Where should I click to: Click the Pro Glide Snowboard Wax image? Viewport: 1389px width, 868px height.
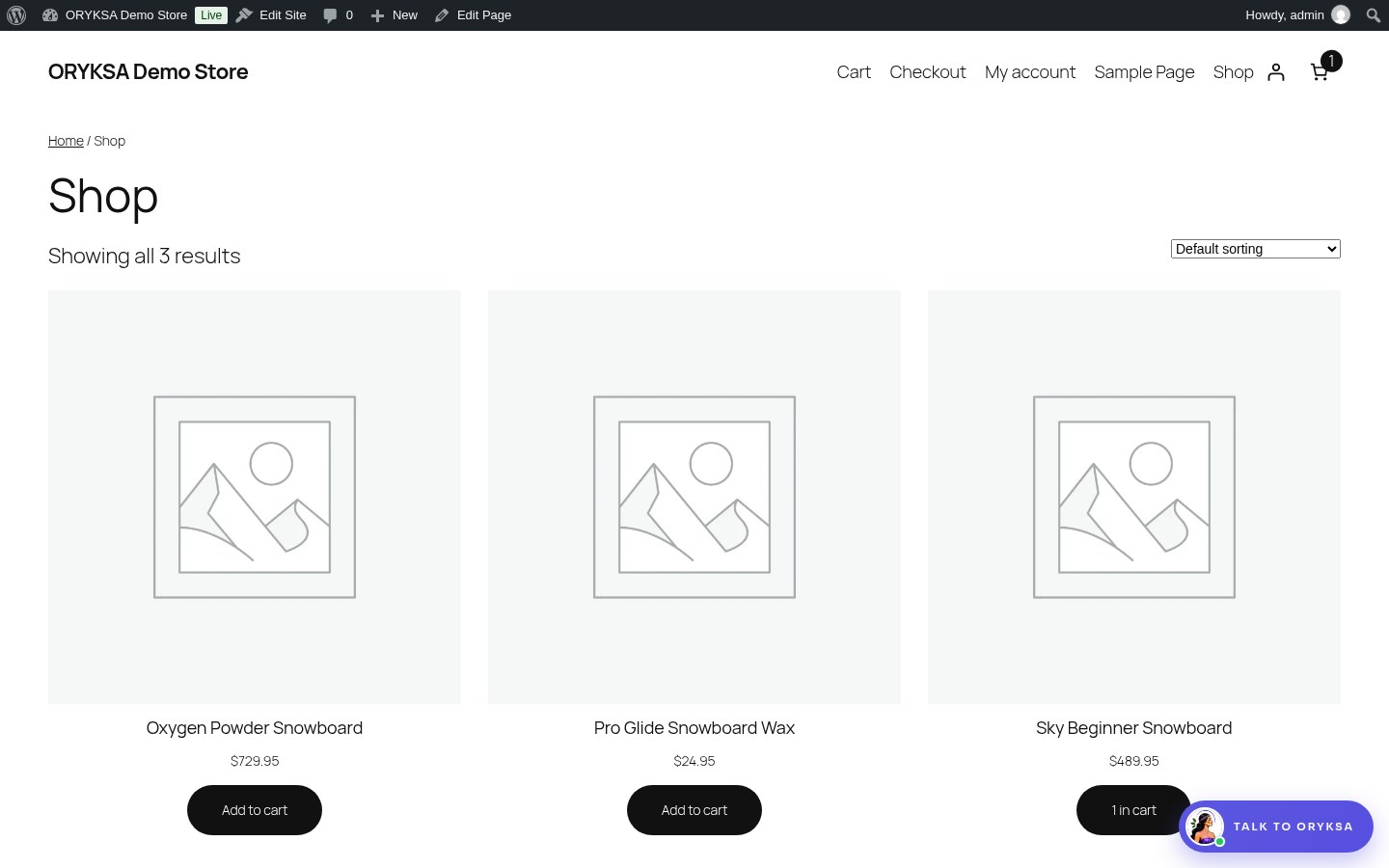pos(694,497)
